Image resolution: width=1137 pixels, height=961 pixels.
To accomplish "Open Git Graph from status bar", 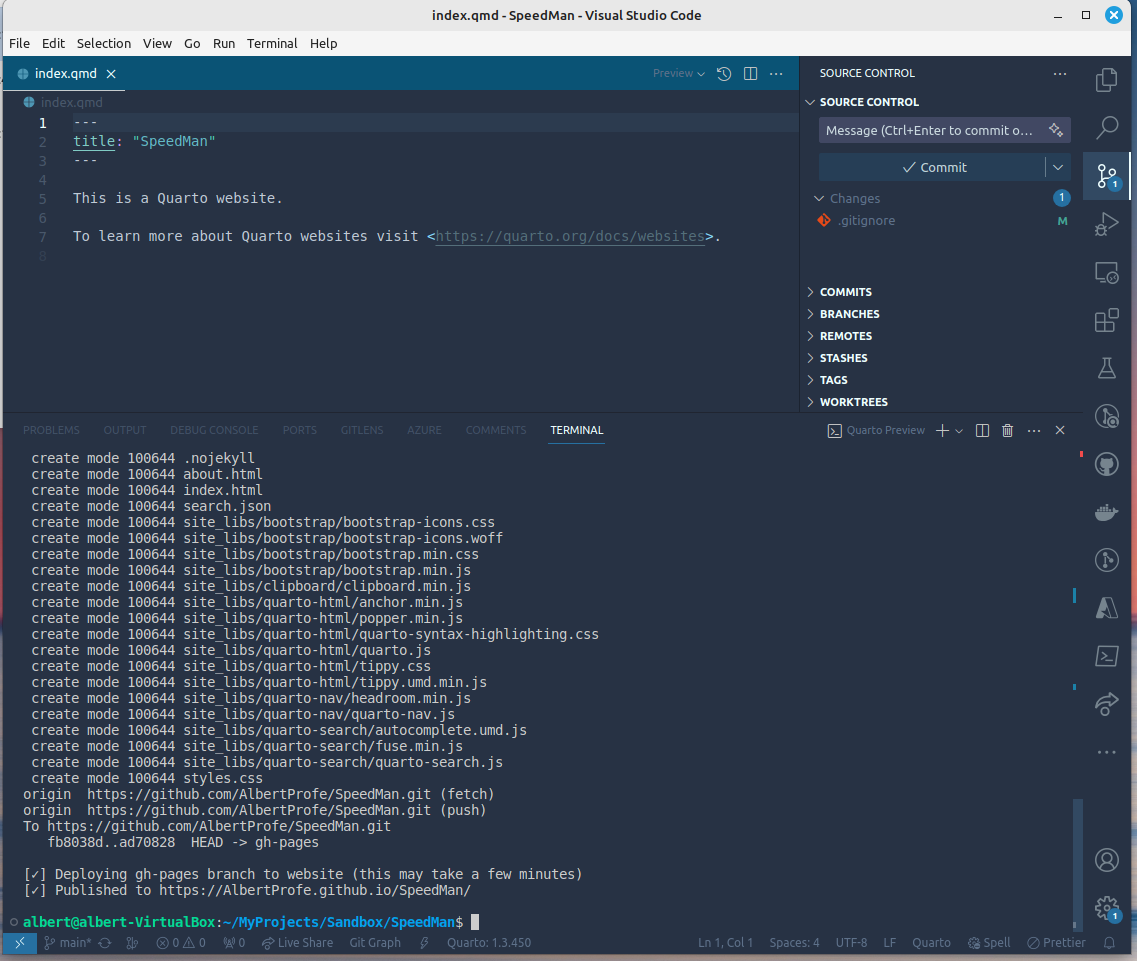I will (x=375, y=943).
